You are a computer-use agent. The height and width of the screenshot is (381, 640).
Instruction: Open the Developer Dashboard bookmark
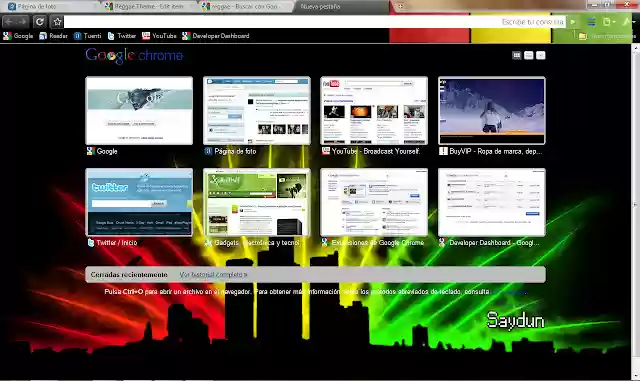tap(216, 36)
